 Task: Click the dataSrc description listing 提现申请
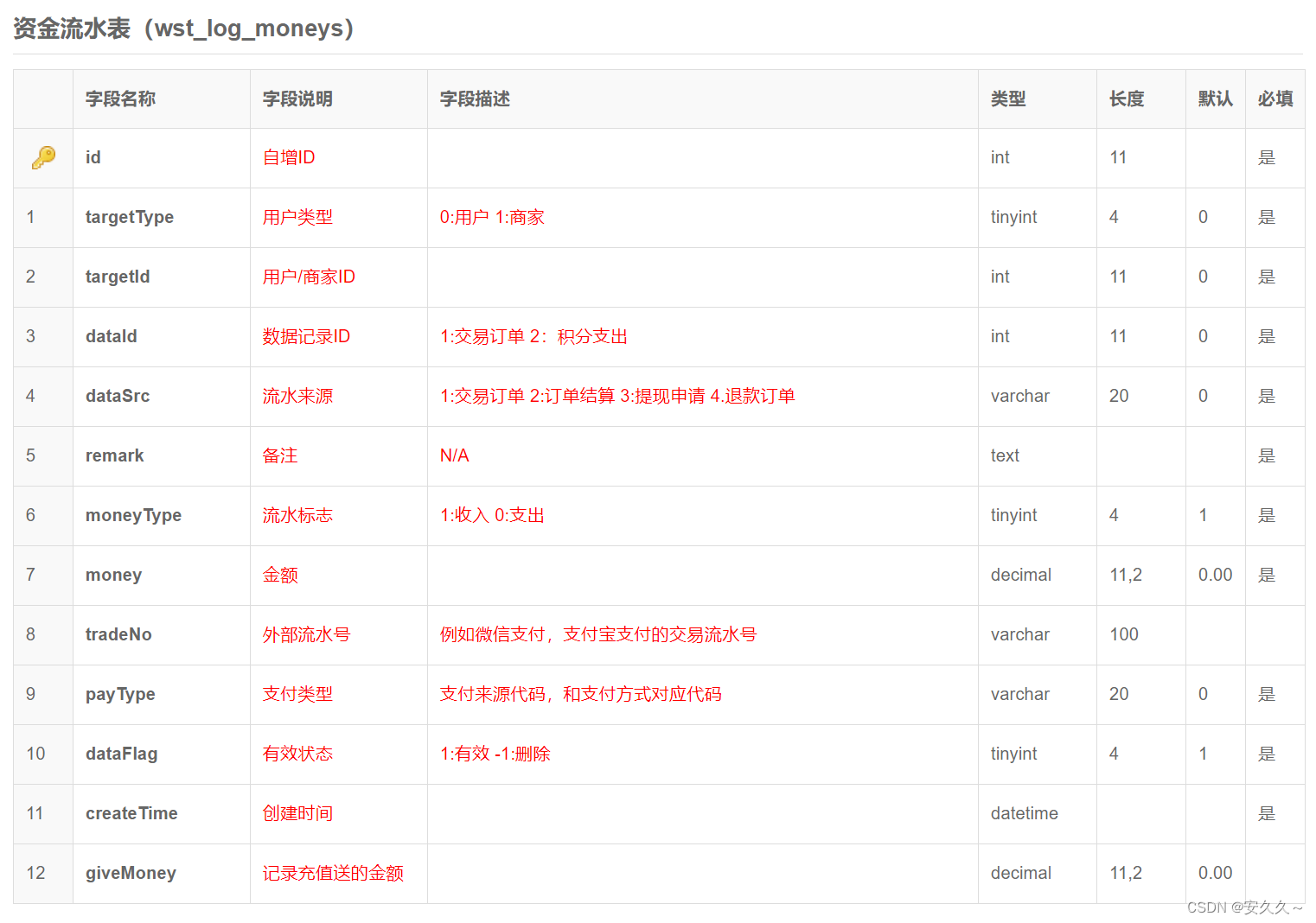pyautogui.click(x=617, y=396)
